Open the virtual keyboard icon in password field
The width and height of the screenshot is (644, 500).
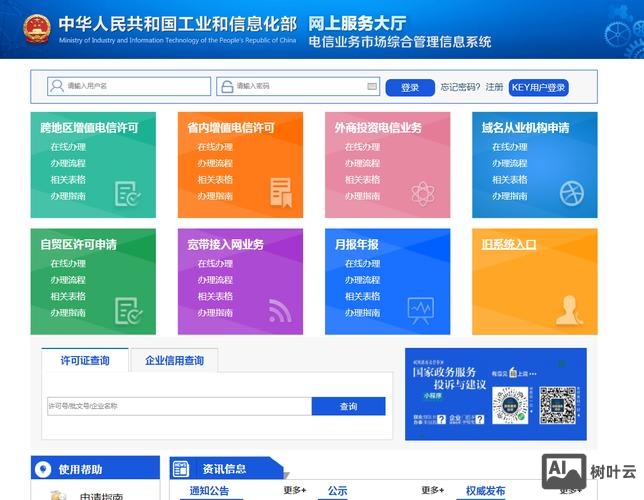coord(372,86)
